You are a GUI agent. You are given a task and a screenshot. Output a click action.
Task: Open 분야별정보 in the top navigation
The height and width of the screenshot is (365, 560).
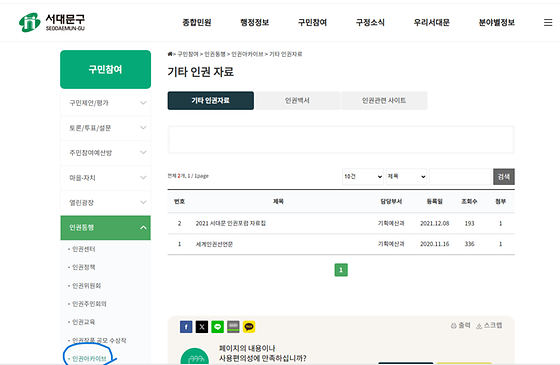pos(497,22)
